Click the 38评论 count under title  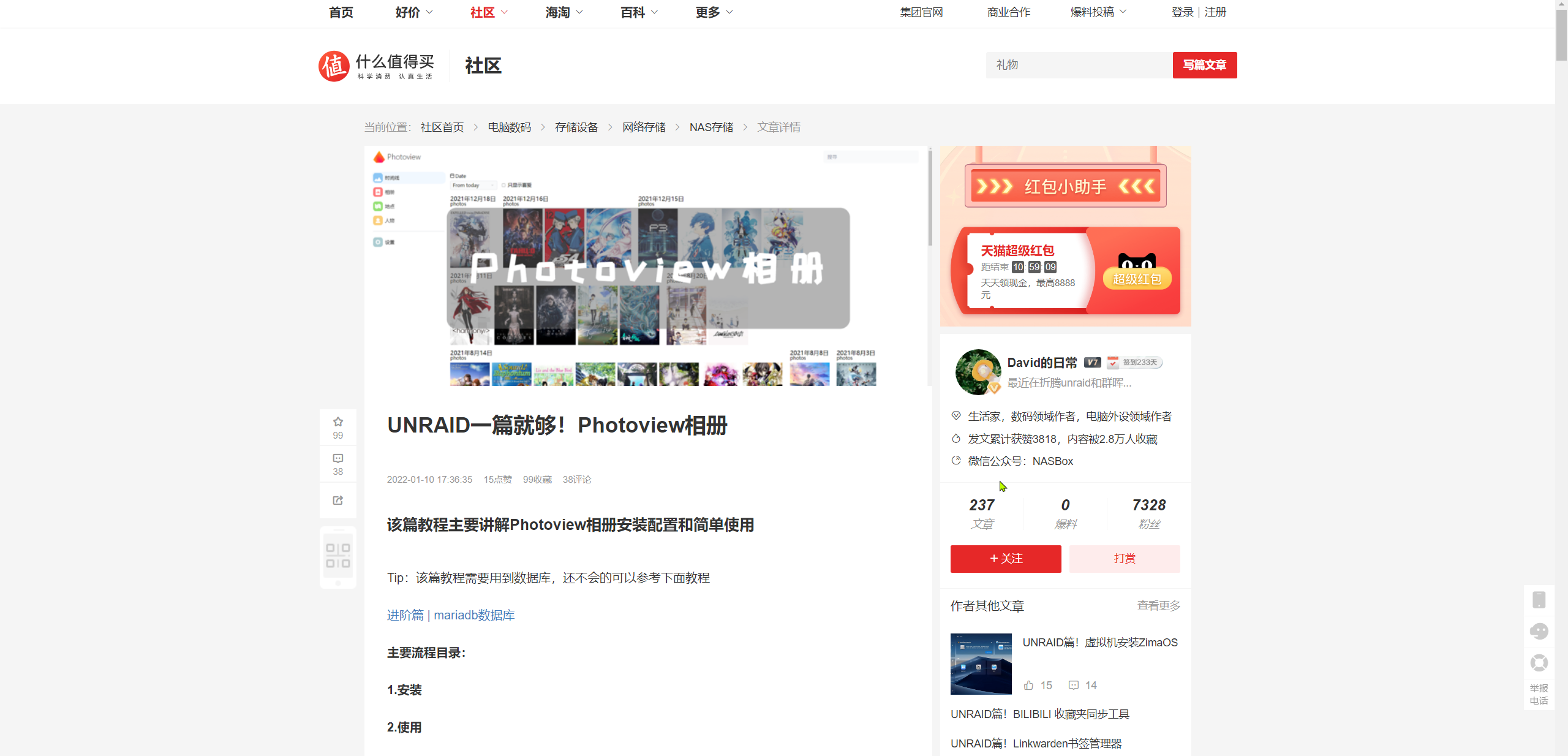point(577,480)
